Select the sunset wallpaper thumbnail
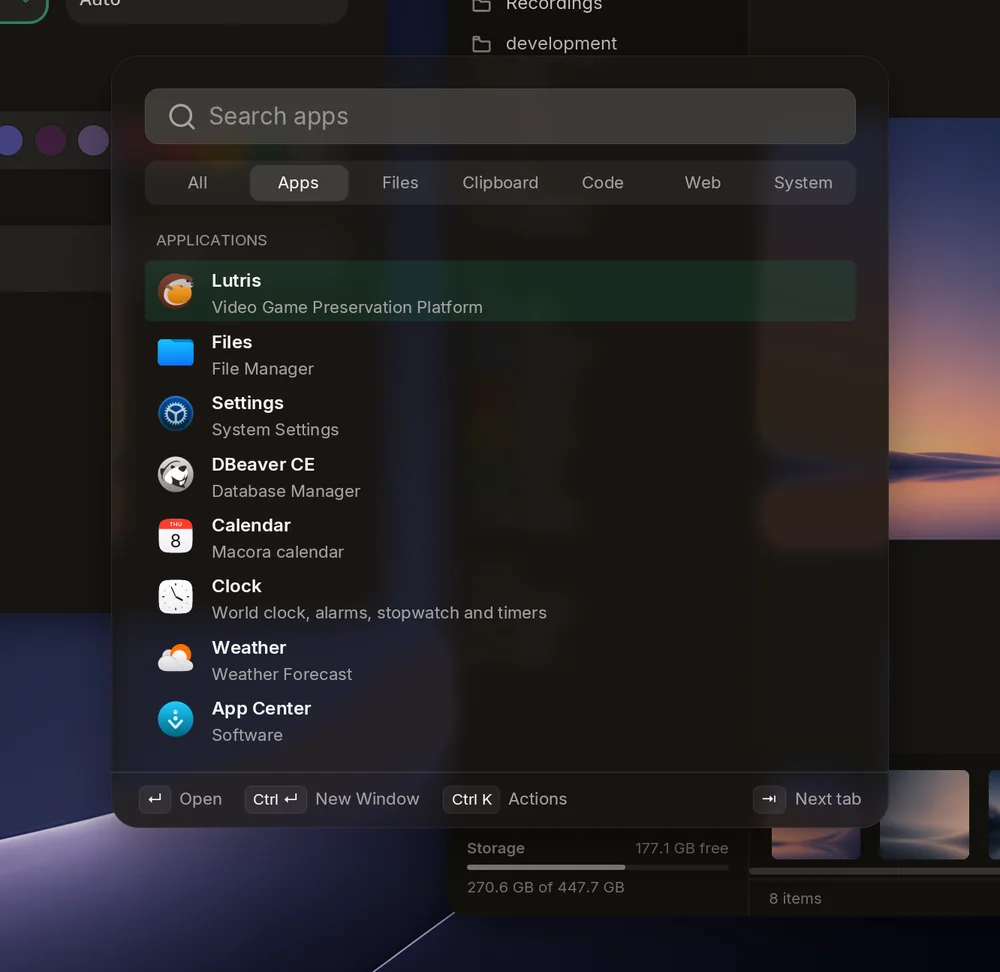 (x=816, y=843)
